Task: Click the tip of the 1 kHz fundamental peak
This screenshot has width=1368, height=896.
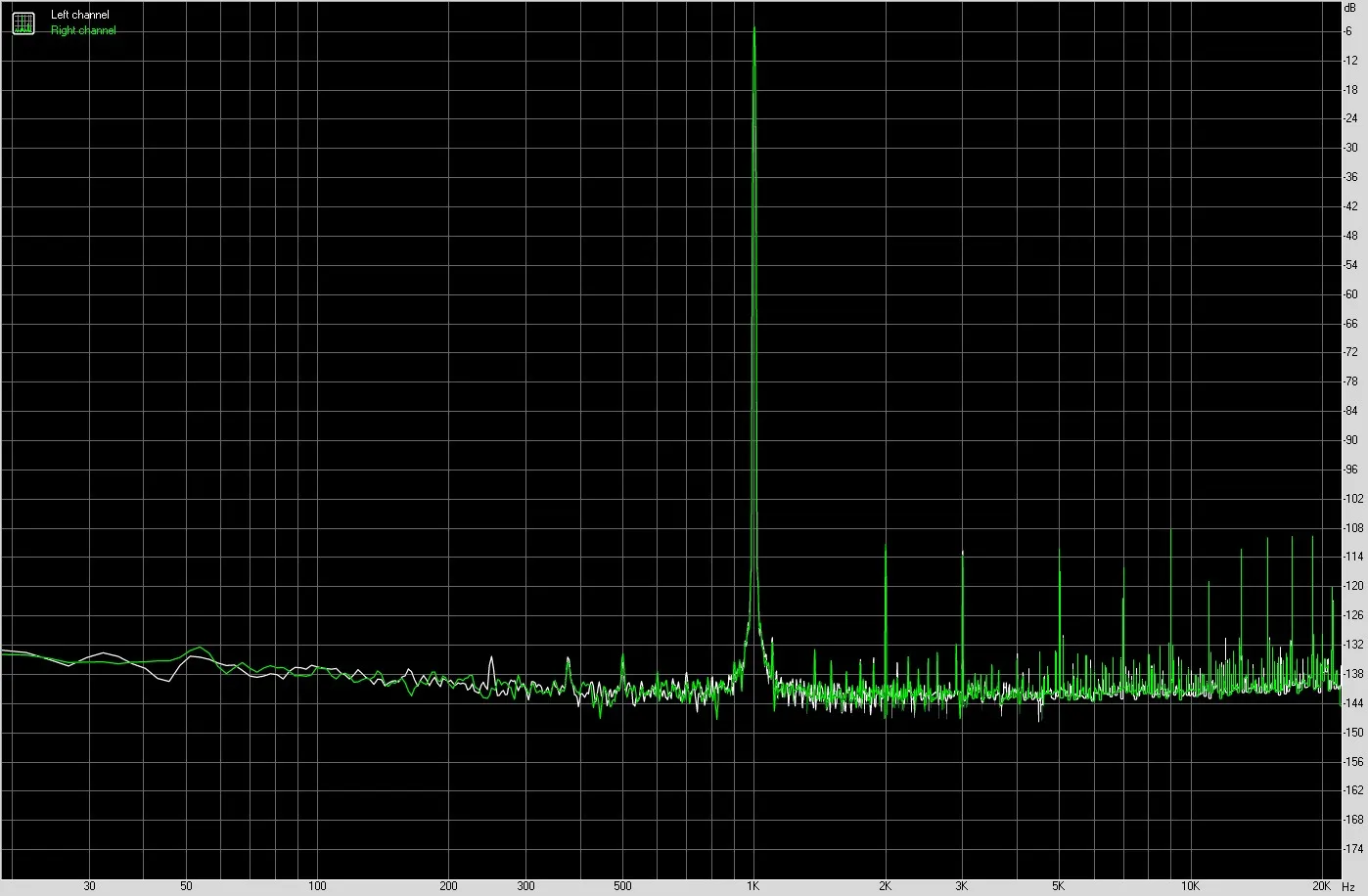Action: tap(753, 29)
